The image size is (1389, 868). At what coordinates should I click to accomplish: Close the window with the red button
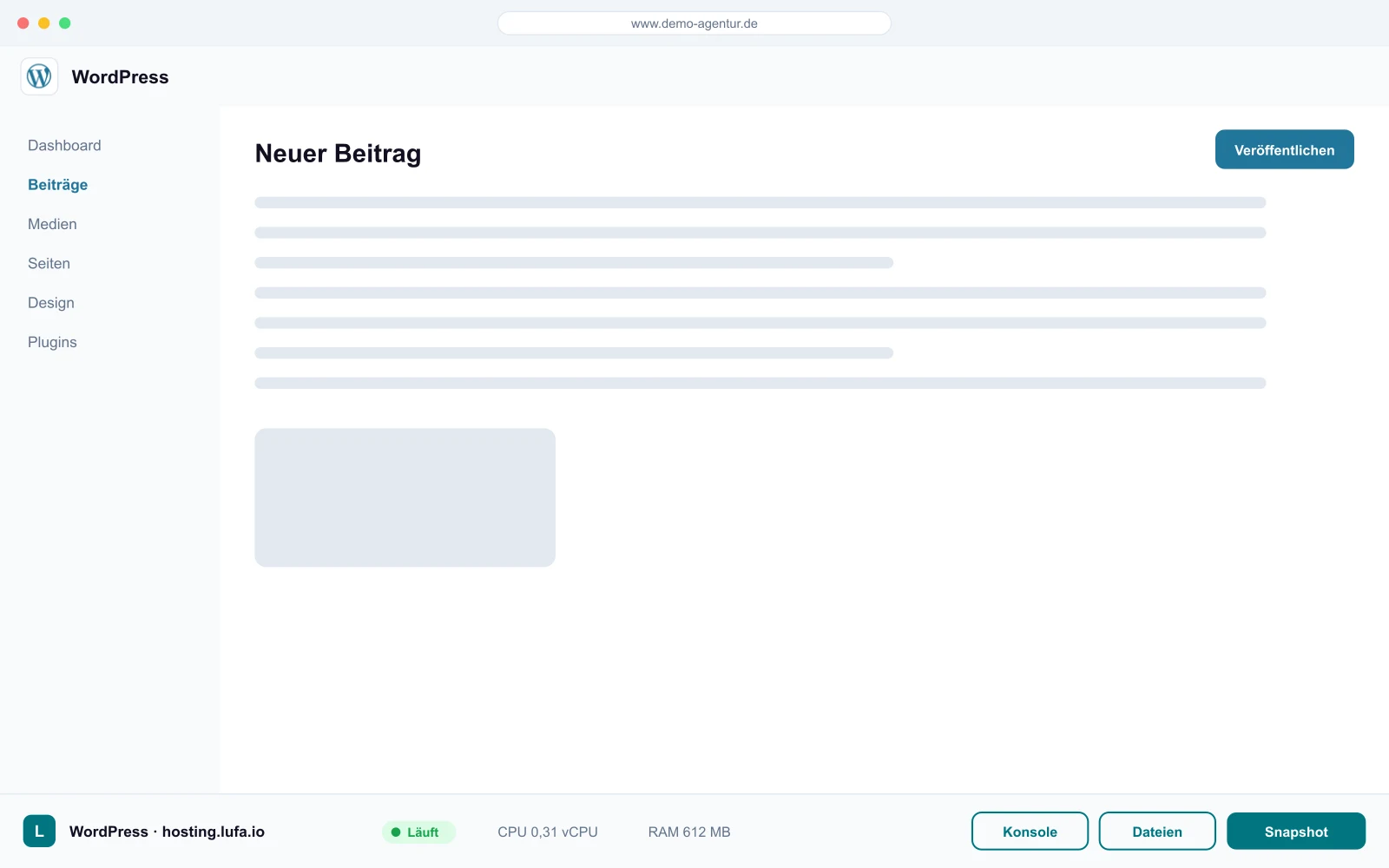pos(23,23)
